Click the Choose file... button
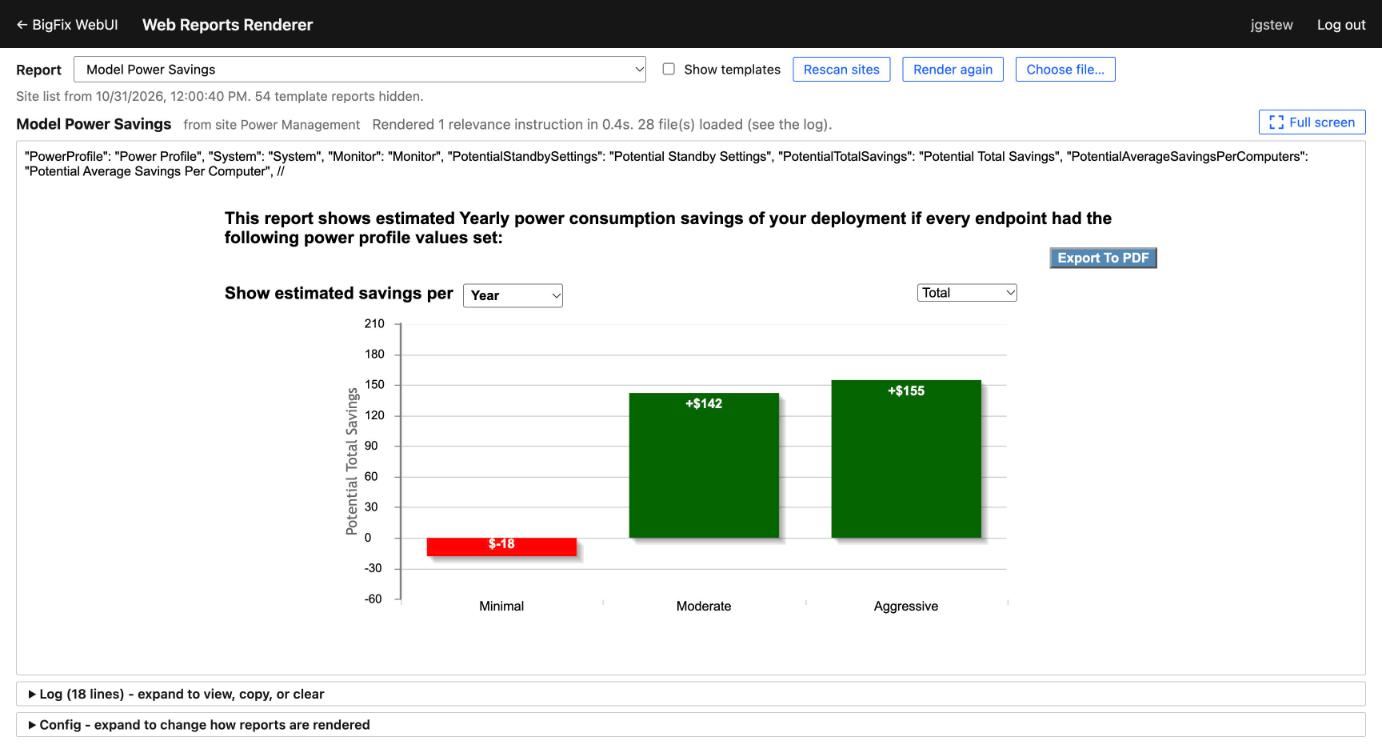Viewport: 1382px width, 749px height. [1066, 70]
